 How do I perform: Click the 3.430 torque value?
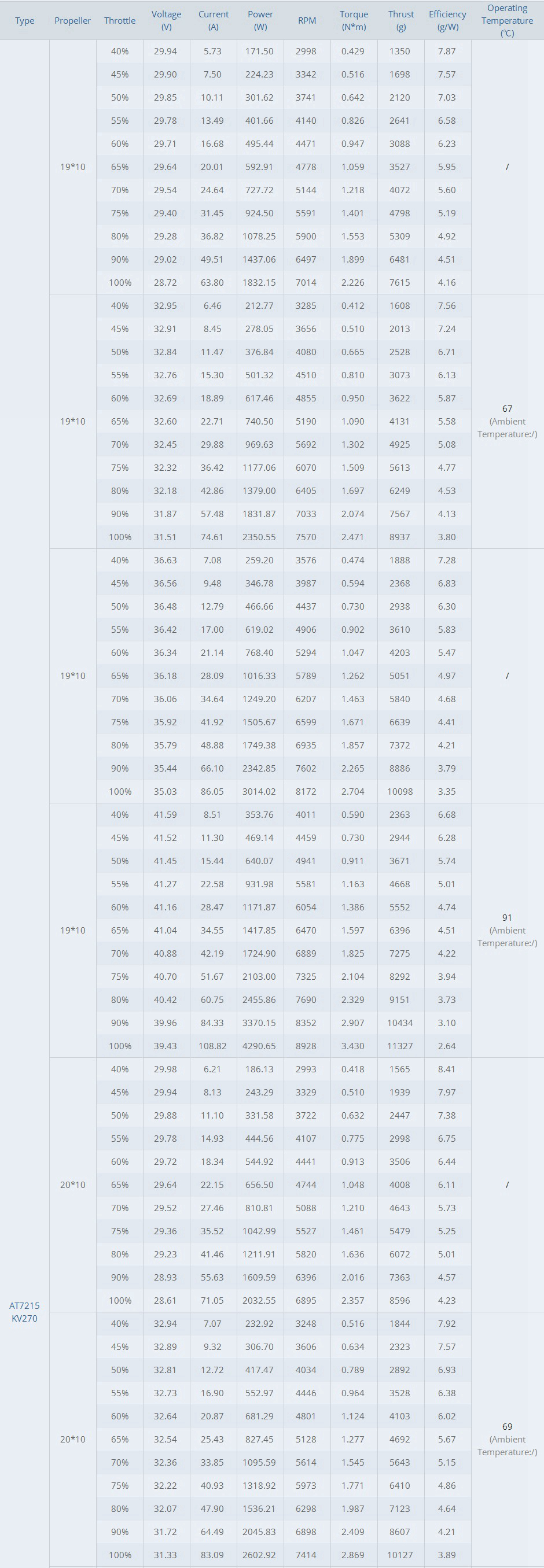click(x=352, y=1046)
